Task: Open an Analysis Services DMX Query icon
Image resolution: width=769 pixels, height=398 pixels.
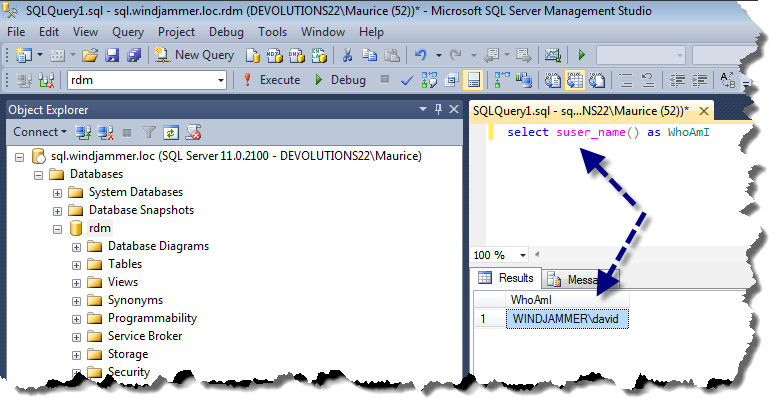Action: pos(297,55)
